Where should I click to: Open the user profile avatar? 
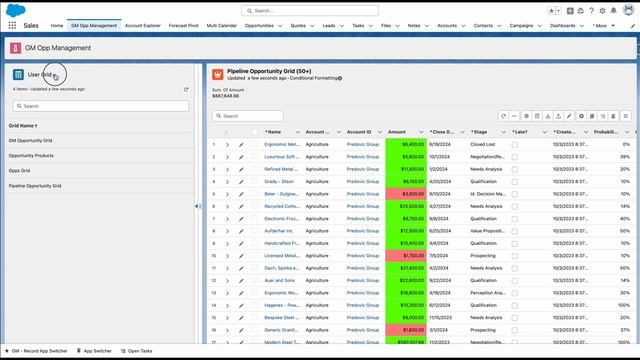click(x=629, y=10)
